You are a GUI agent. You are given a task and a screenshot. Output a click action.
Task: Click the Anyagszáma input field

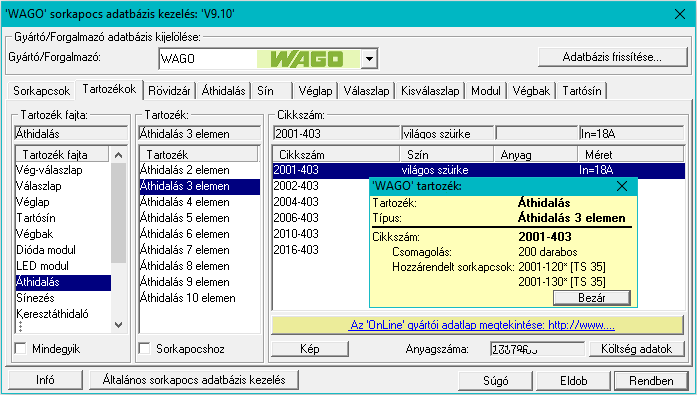[537, 349]
